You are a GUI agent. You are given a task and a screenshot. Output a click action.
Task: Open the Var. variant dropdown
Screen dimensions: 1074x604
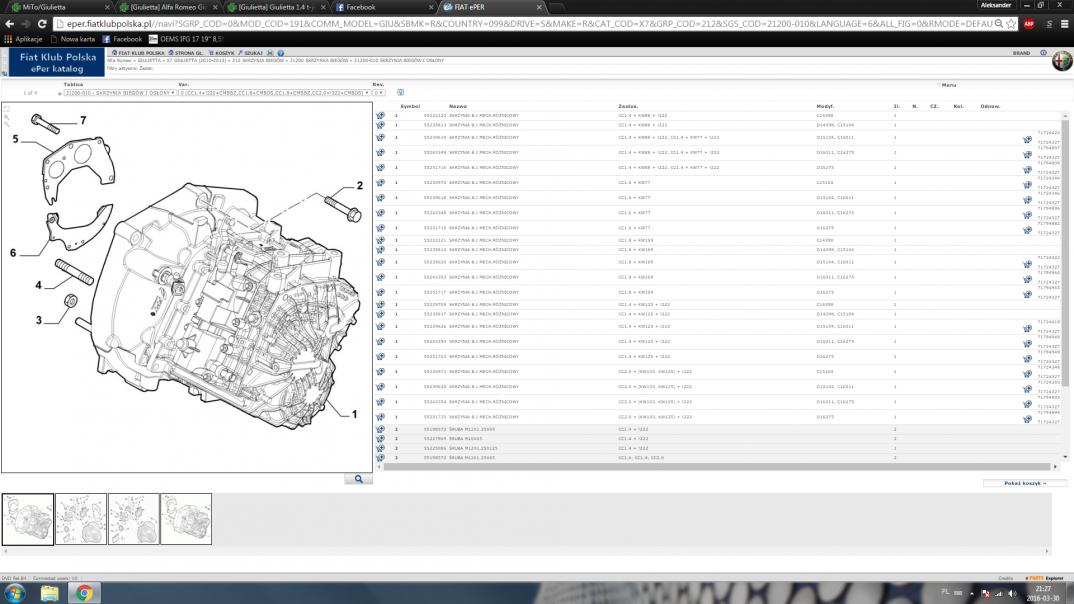pyautogui.click(x=274, y=92)
